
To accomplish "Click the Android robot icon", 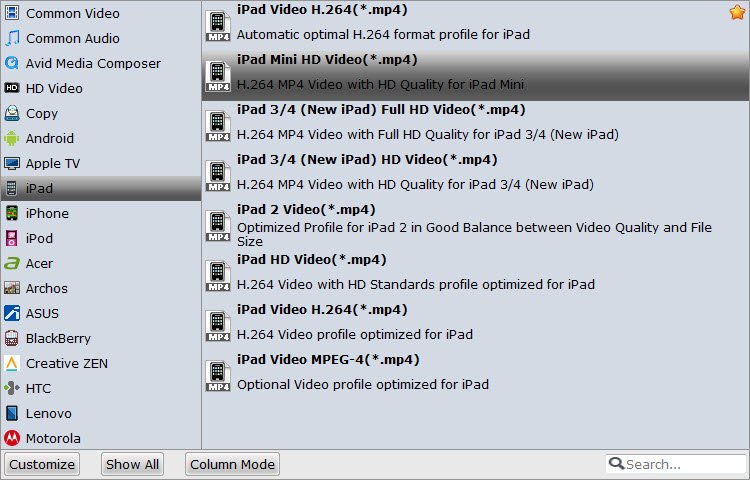I will click(12, 138).
